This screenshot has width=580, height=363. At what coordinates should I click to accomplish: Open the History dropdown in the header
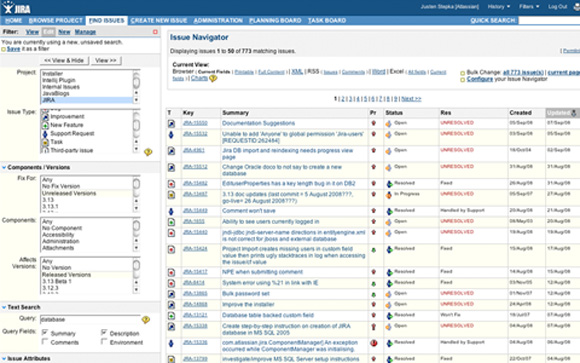[x=499, y=7]
